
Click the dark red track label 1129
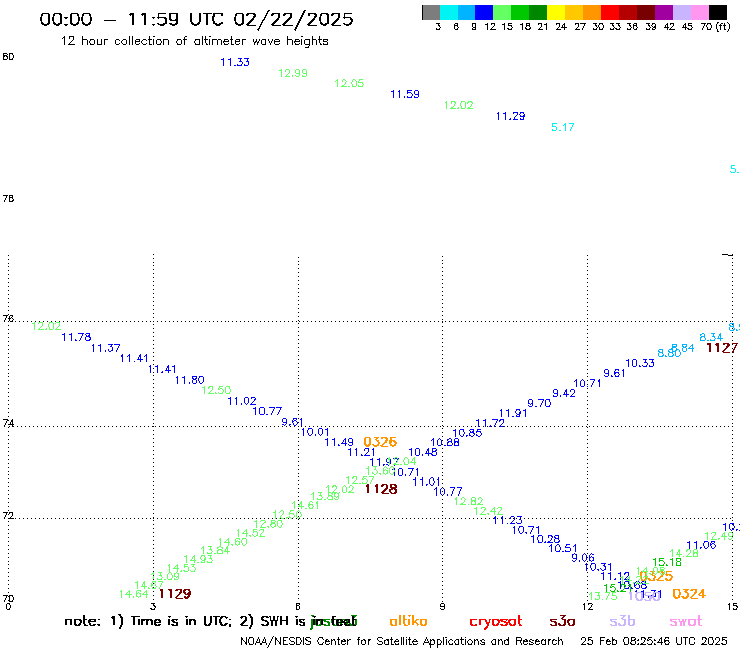point(175,594)
